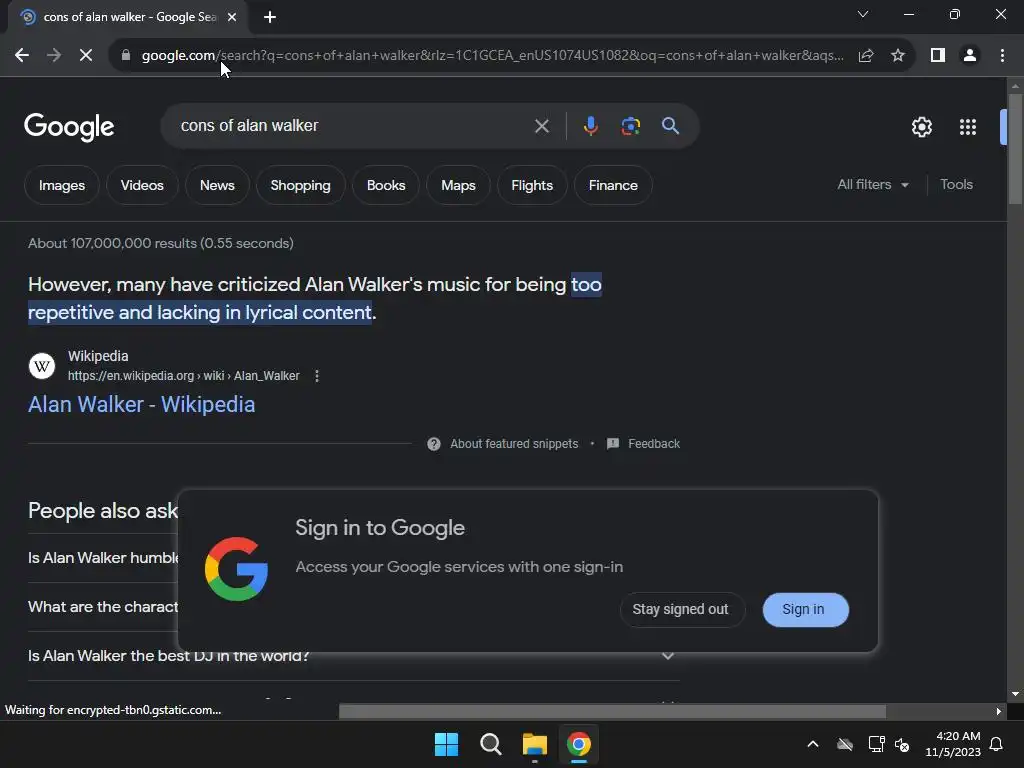Click the Sign in button
The image size is (1024, 768).
[805, 610]
